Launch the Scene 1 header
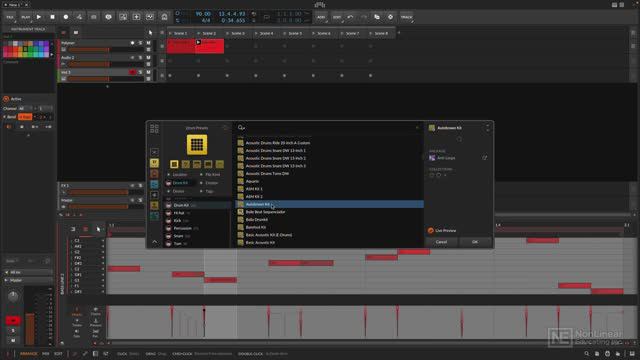Screen dimensions: 640x360 click(x=180, y=33)
